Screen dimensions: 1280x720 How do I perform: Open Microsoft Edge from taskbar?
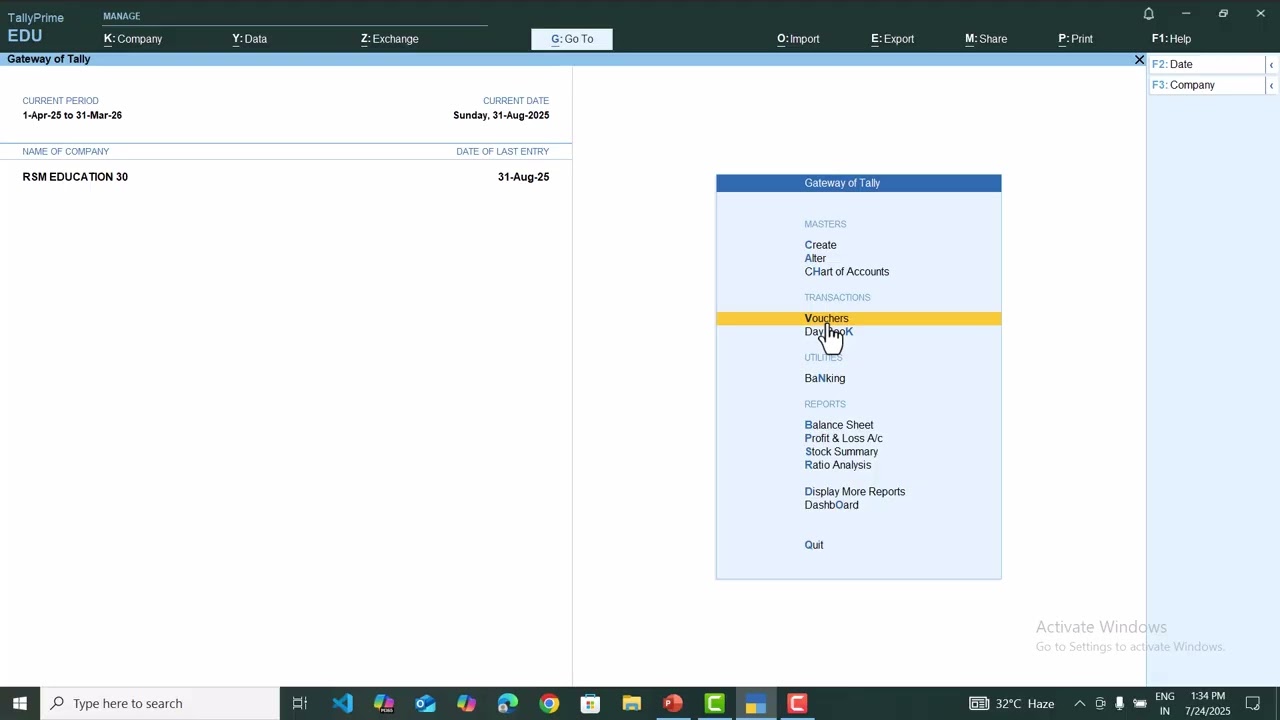pos(508,704)
